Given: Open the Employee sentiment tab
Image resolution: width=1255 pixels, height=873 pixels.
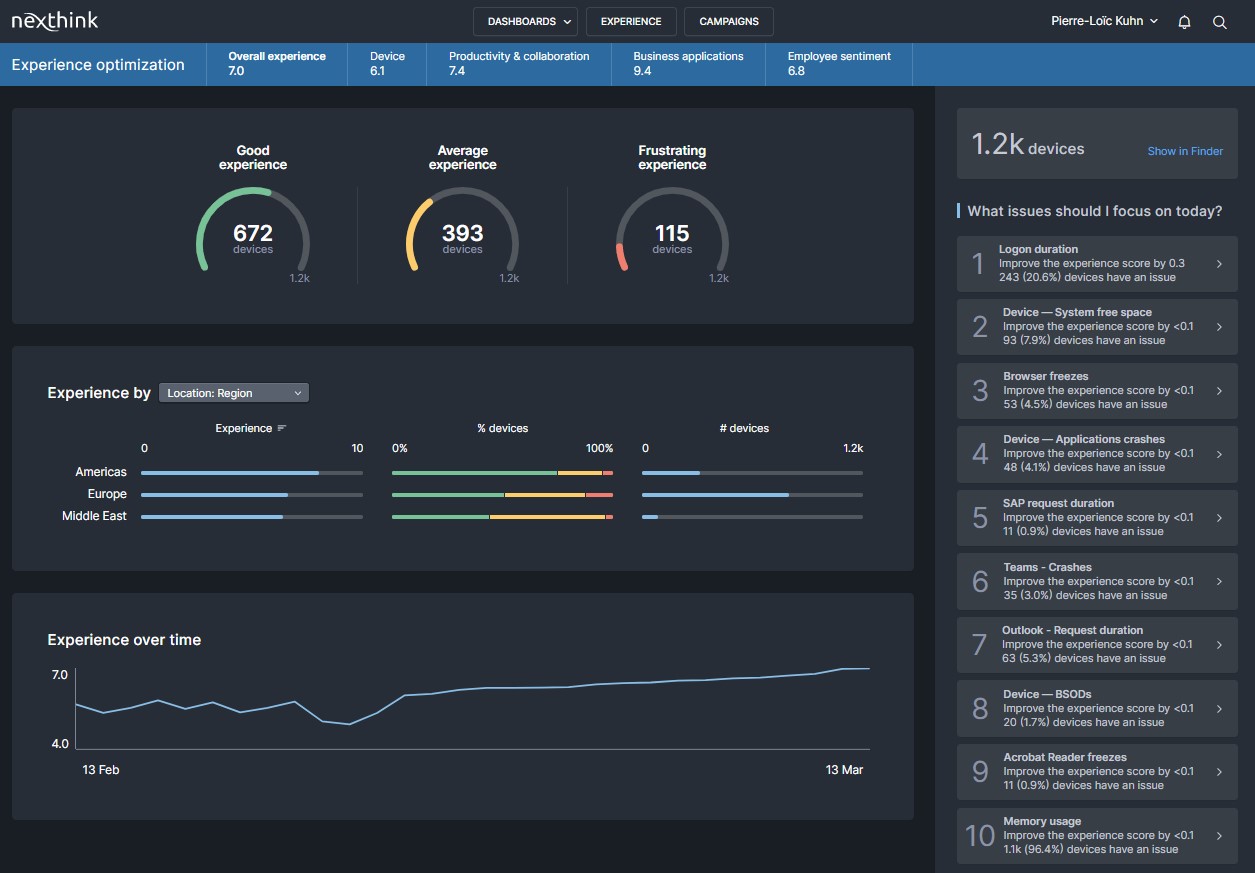Looking at the screenshot, I should 838,64.
